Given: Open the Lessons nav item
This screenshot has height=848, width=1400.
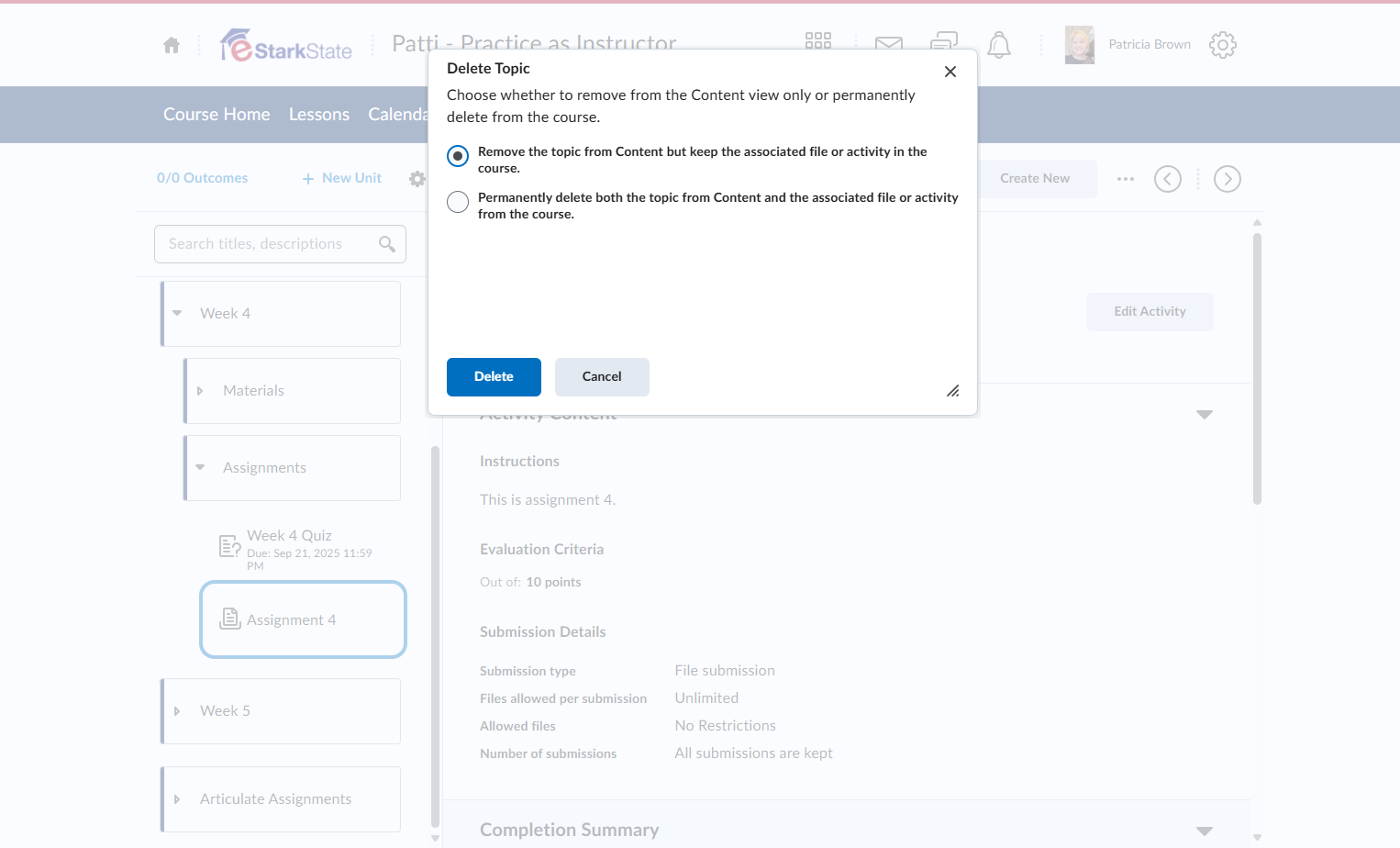Looking at the screenshot, I should [x=319, y=115].
